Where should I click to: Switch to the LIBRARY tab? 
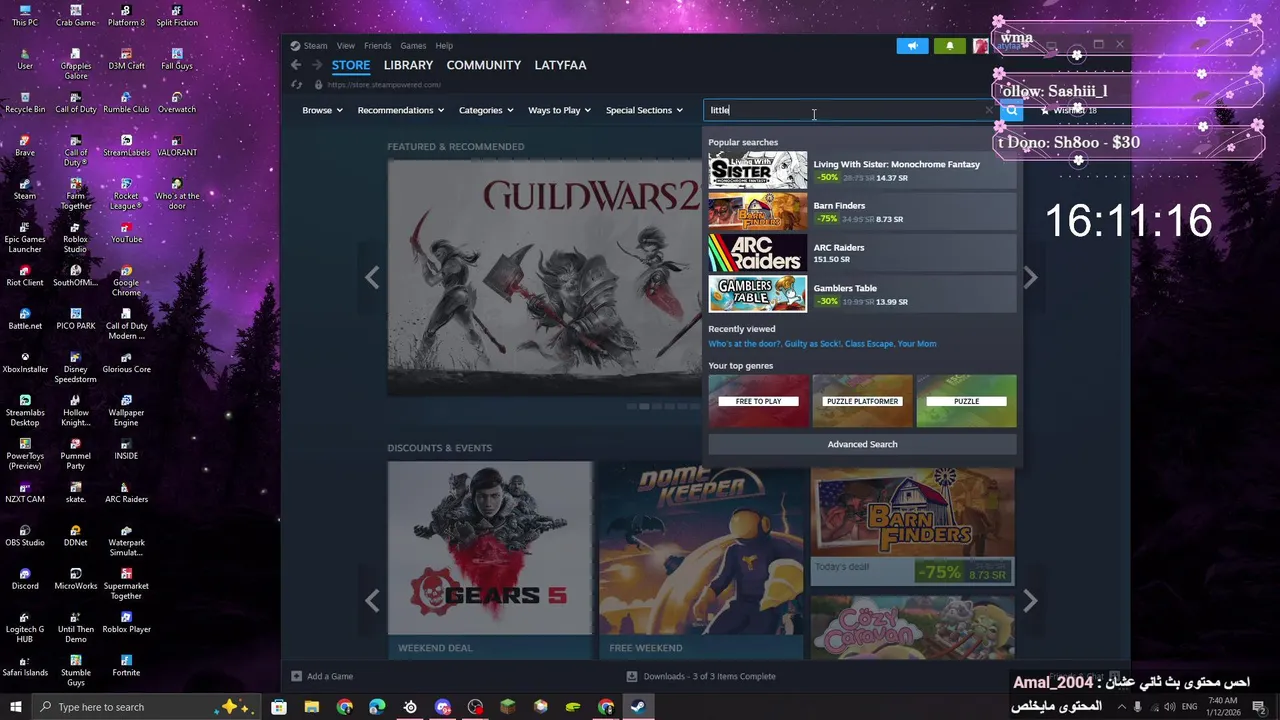point(408,65)
